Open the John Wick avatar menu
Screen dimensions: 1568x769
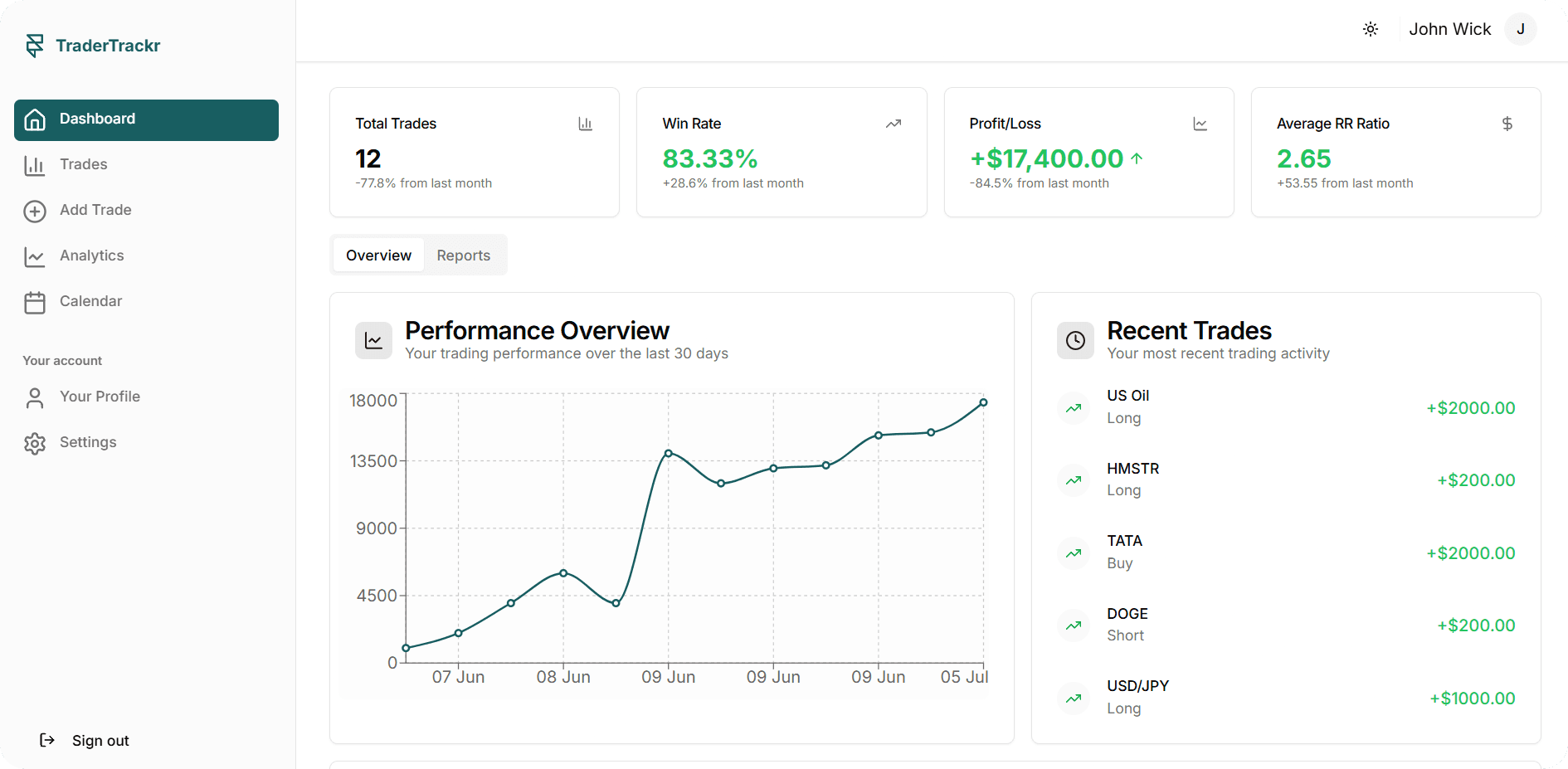(1520, 29)
